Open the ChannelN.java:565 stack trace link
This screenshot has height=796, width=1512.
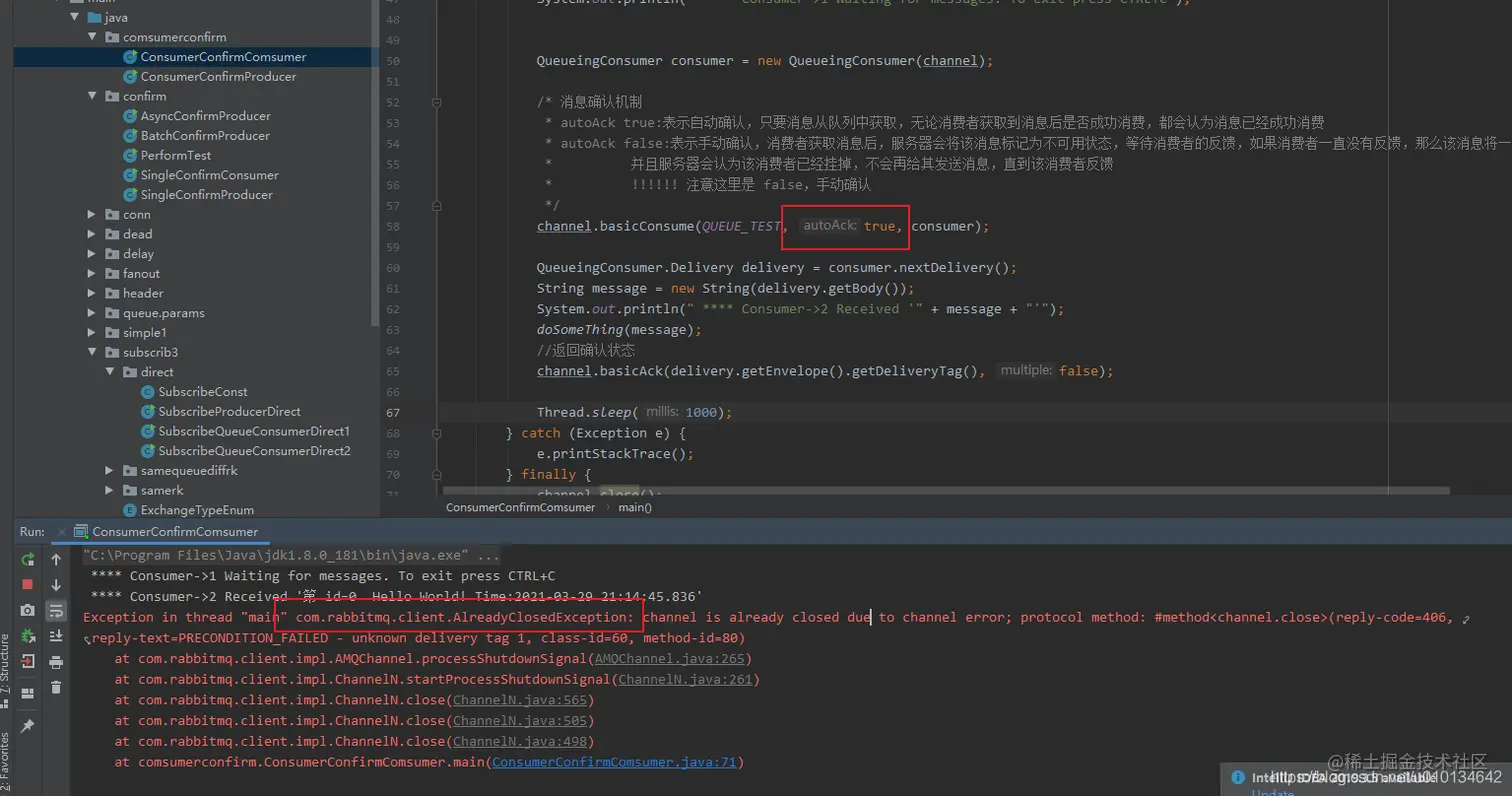pos(521,700)
